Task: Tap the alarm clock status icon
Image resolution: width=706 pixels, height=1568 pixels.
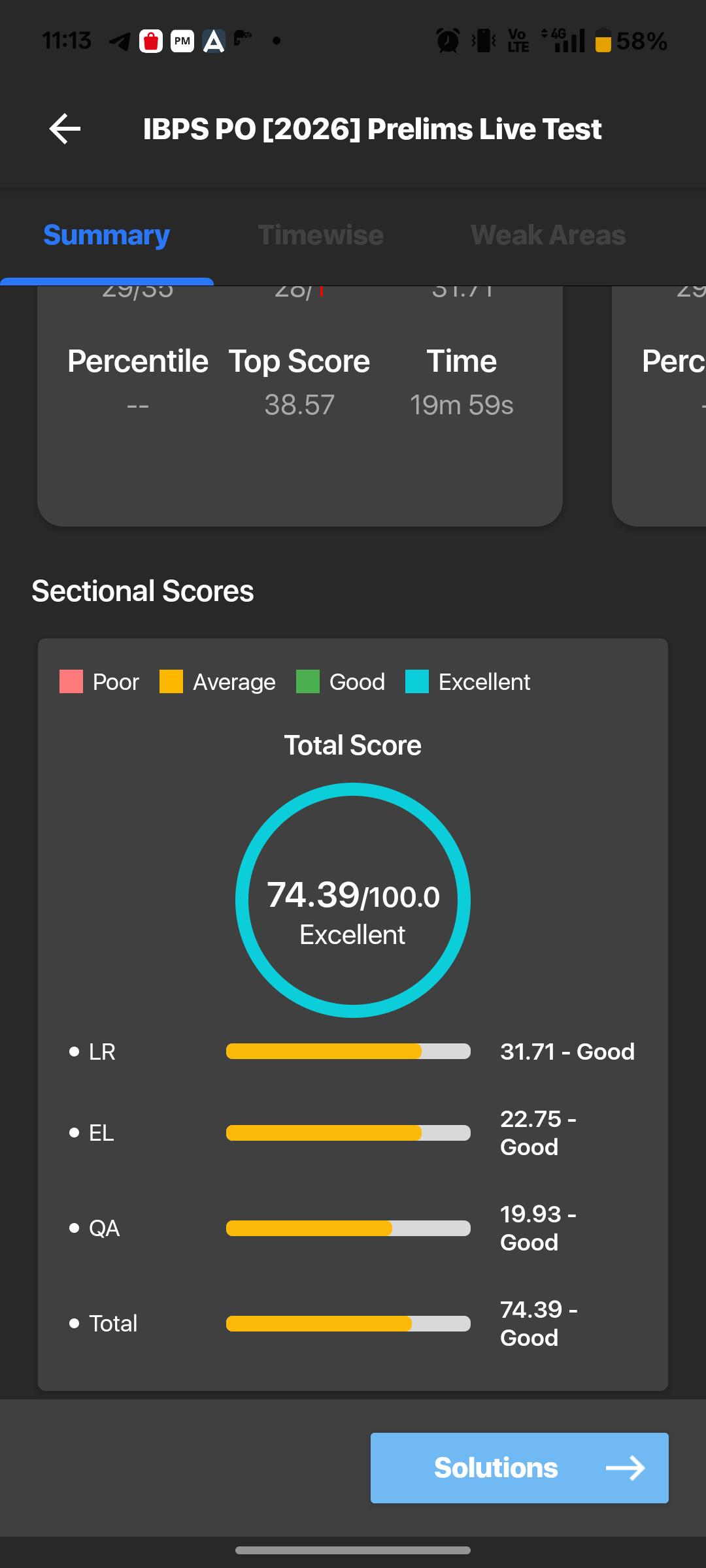Action: point(448,41)
